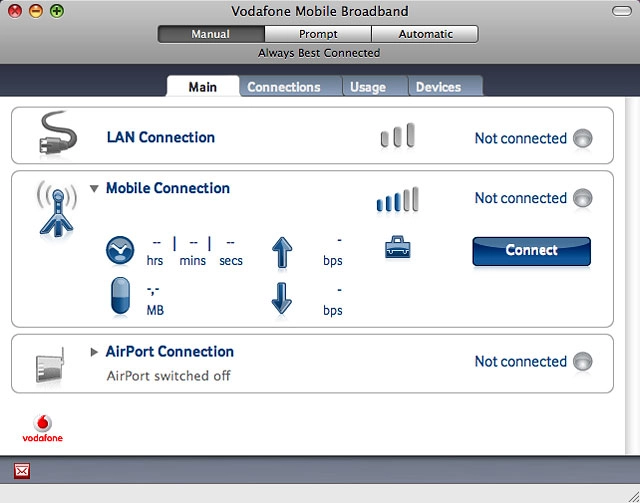Click the mobile signal strength bars
Screen dimensions: 640x503
click(x=397, y=200)
